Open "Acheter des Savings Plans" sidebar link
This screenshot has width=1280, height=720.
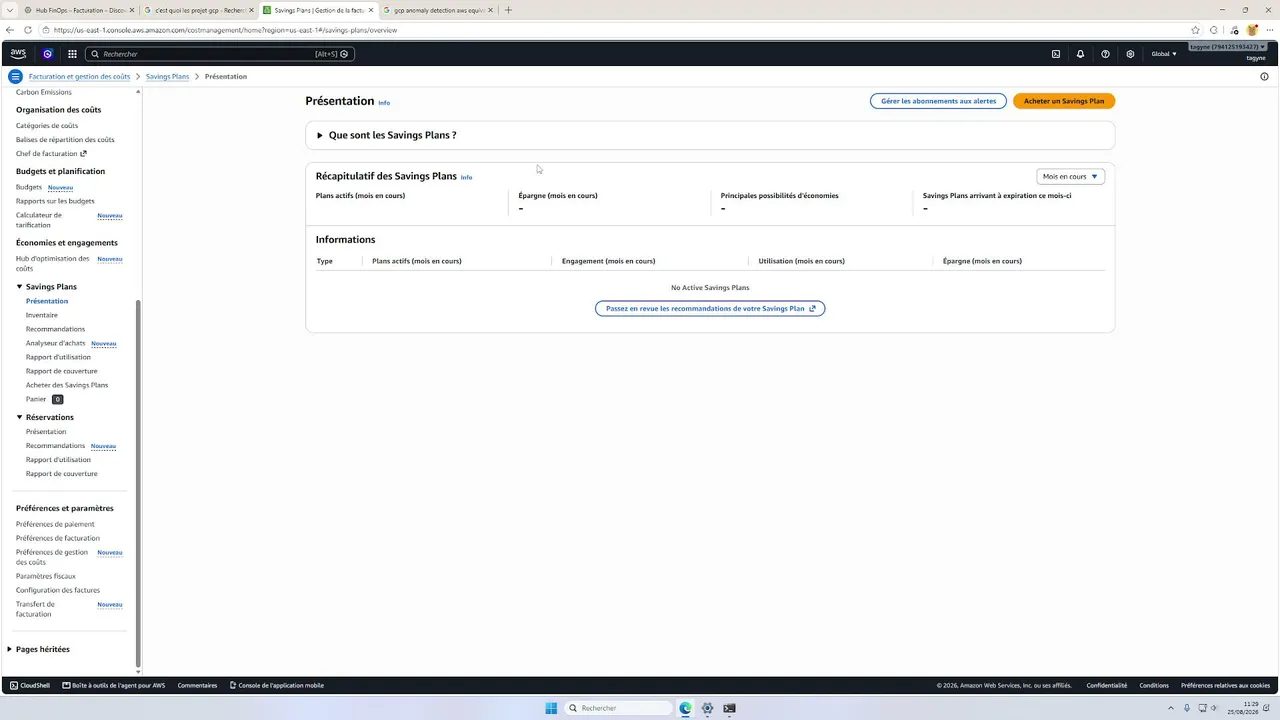pos(67,385)
